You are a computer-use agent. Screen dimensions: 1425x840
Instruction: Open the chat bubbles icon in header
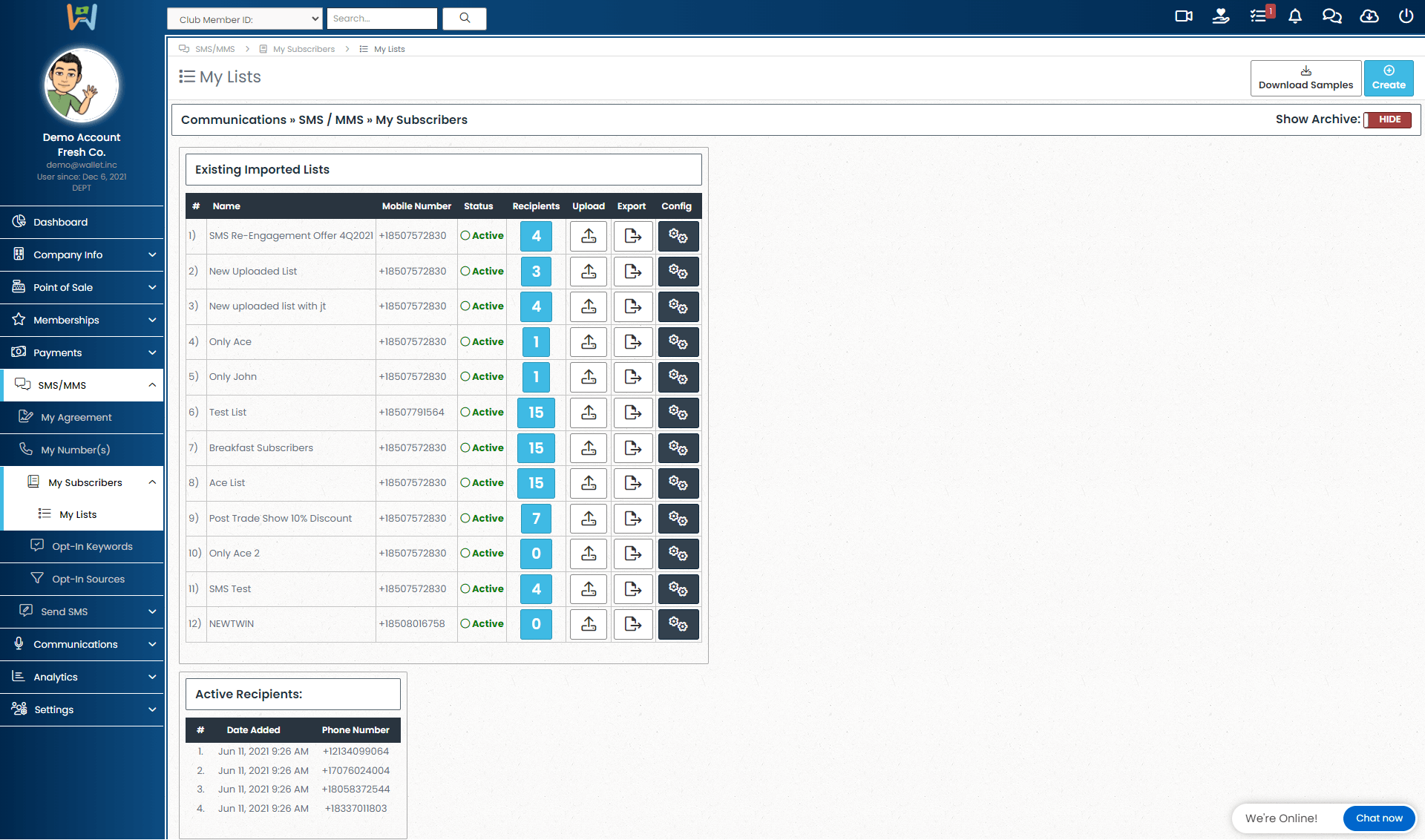click(x=1332, y=16)
